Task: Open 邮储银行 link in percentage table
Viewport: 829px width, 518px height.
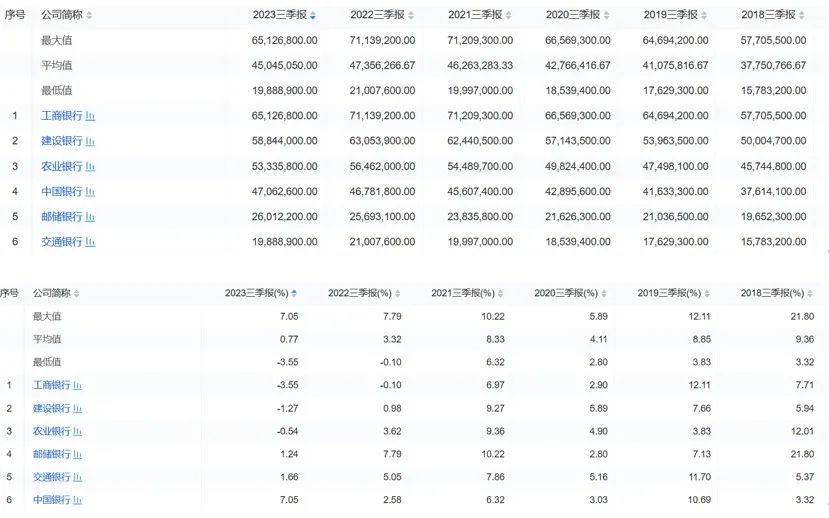Action: pos(51,454)
